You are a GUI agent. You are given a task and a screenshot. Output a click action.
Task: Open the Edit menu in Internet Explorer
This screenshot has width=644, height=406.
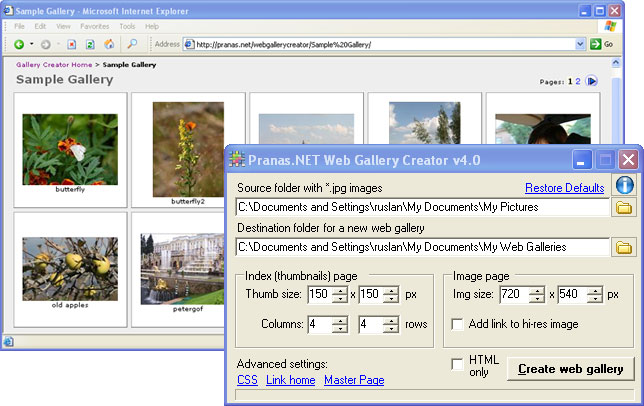point(40,26)
